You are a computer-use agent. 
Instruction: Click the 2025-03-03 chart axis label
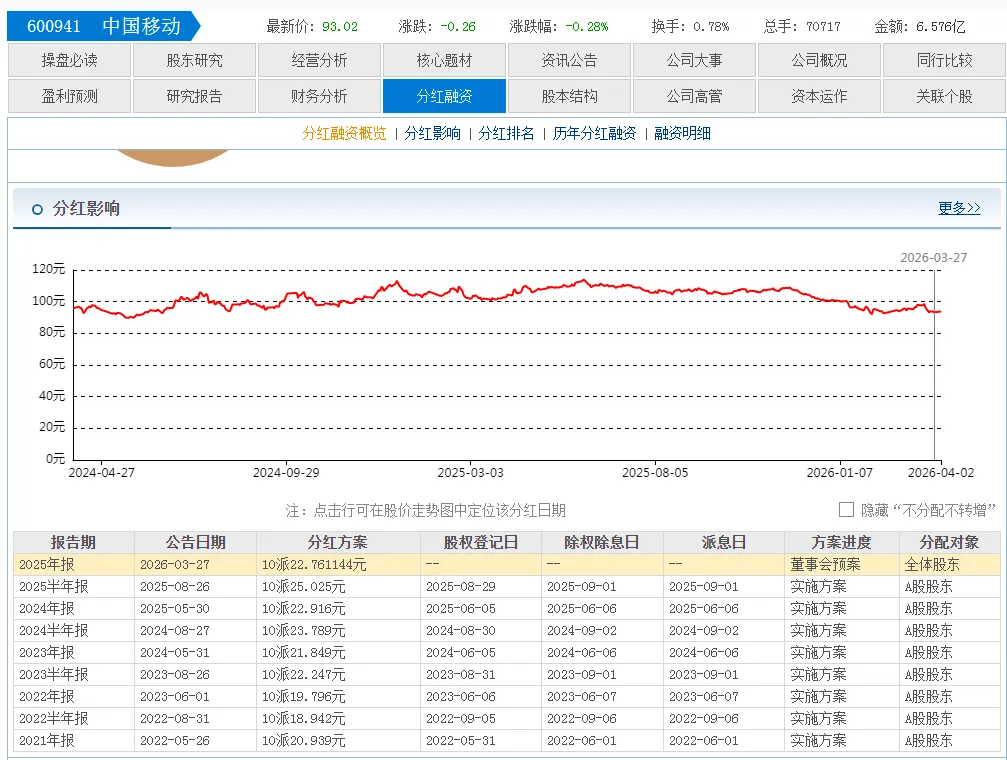[470, 473]
